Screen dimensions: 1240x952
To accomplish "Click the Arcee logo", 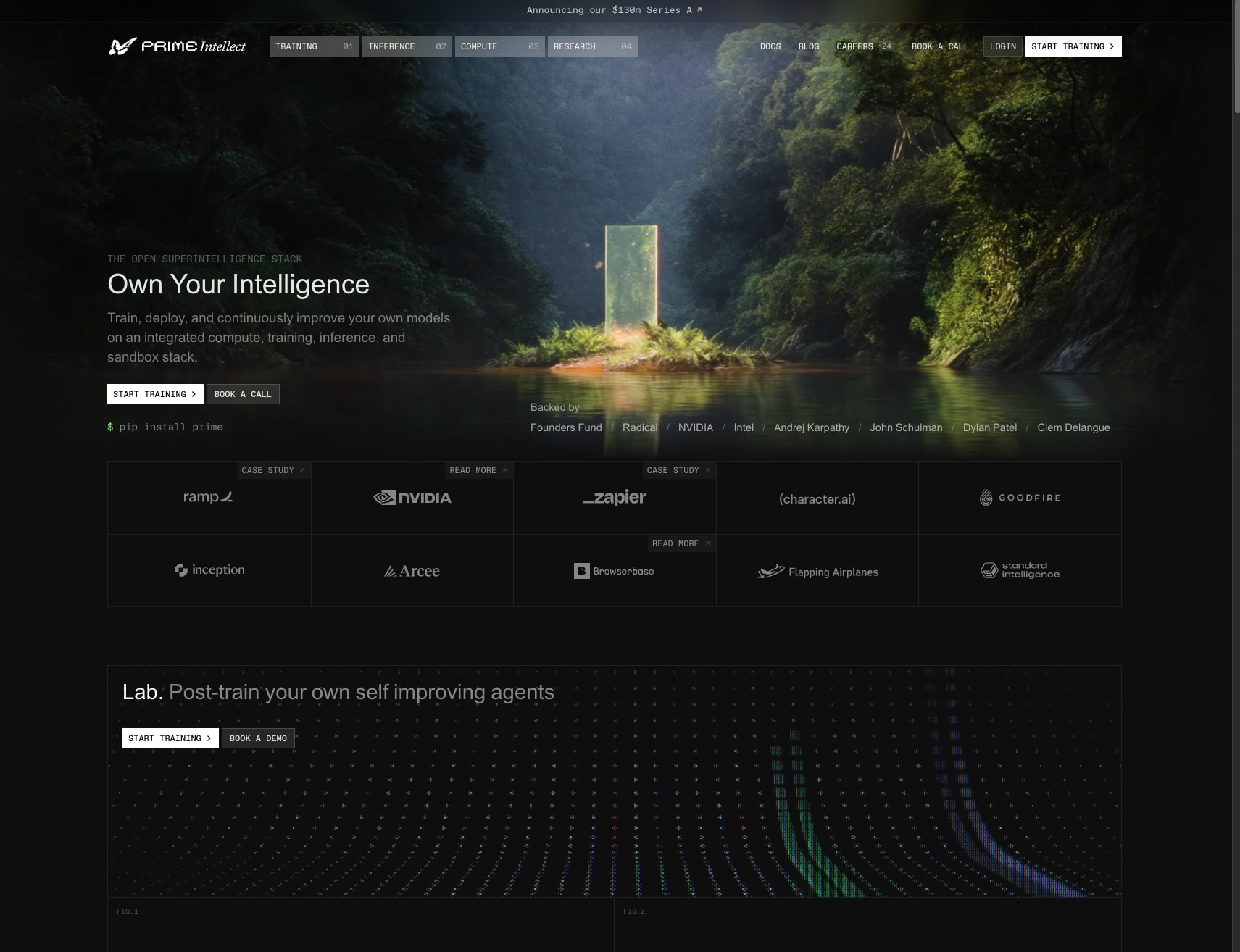I will point(412,571).
